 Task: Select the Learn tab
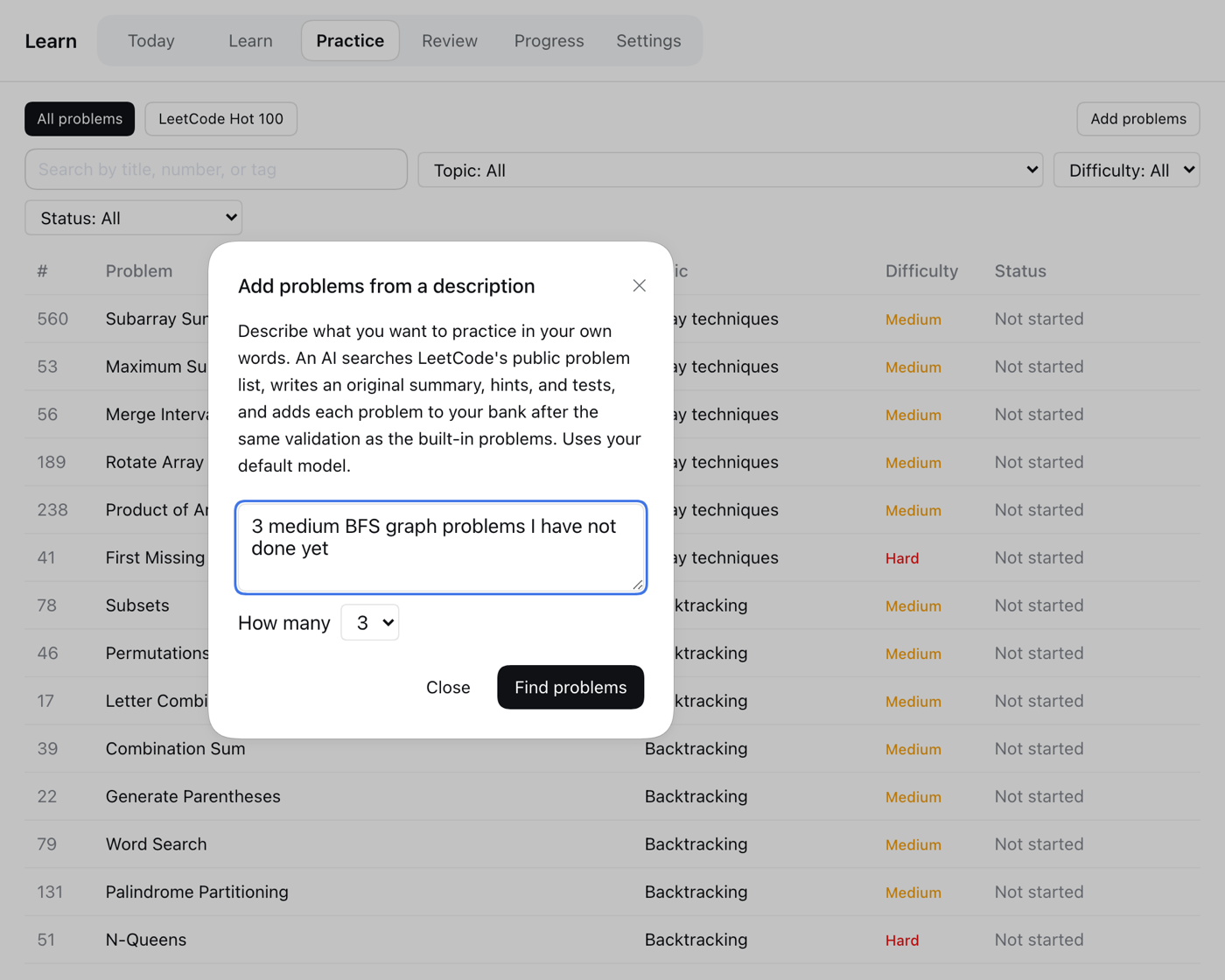(250, 41)
